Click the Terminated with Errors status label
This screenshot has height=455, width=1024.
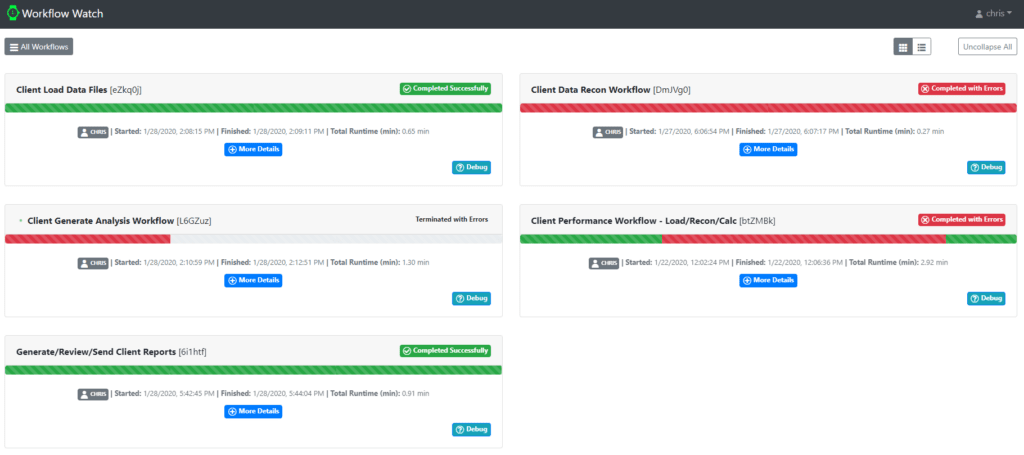point(452,220)
